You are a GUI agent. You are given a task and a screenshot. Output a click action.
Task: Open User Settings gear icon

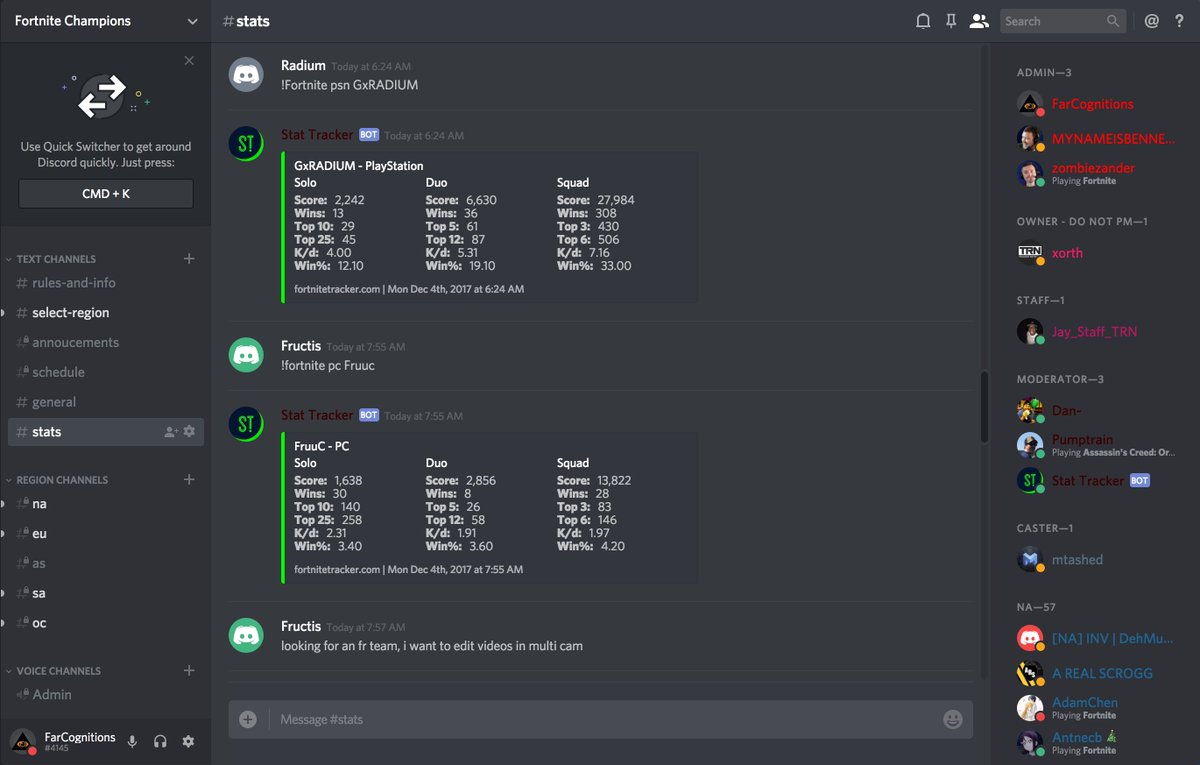pyautogui.click(x=188, y=741)
